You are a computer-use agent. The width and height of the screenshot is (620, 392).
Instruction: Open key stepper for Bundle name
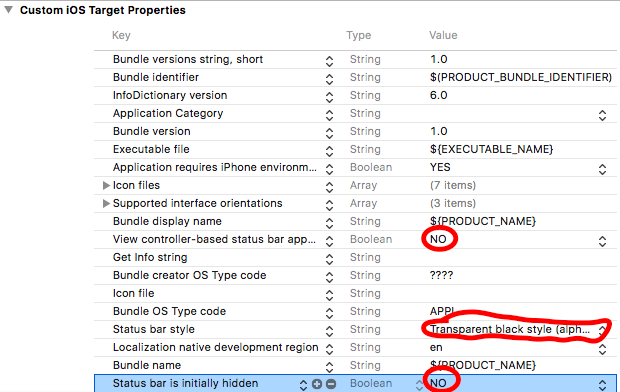pos(329,366)
